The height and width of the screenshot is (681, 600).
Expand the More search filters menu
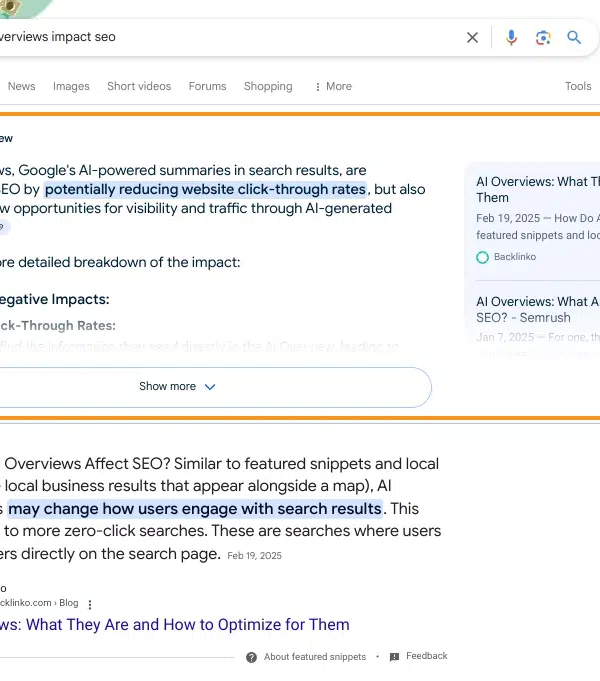click(333, 86)
